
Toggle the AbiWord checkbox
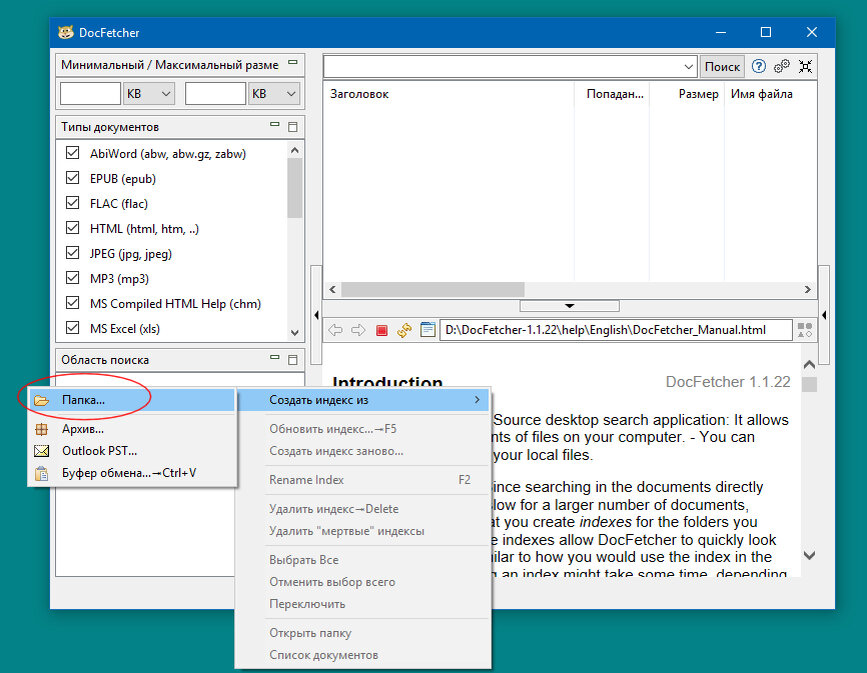point(72,153)
